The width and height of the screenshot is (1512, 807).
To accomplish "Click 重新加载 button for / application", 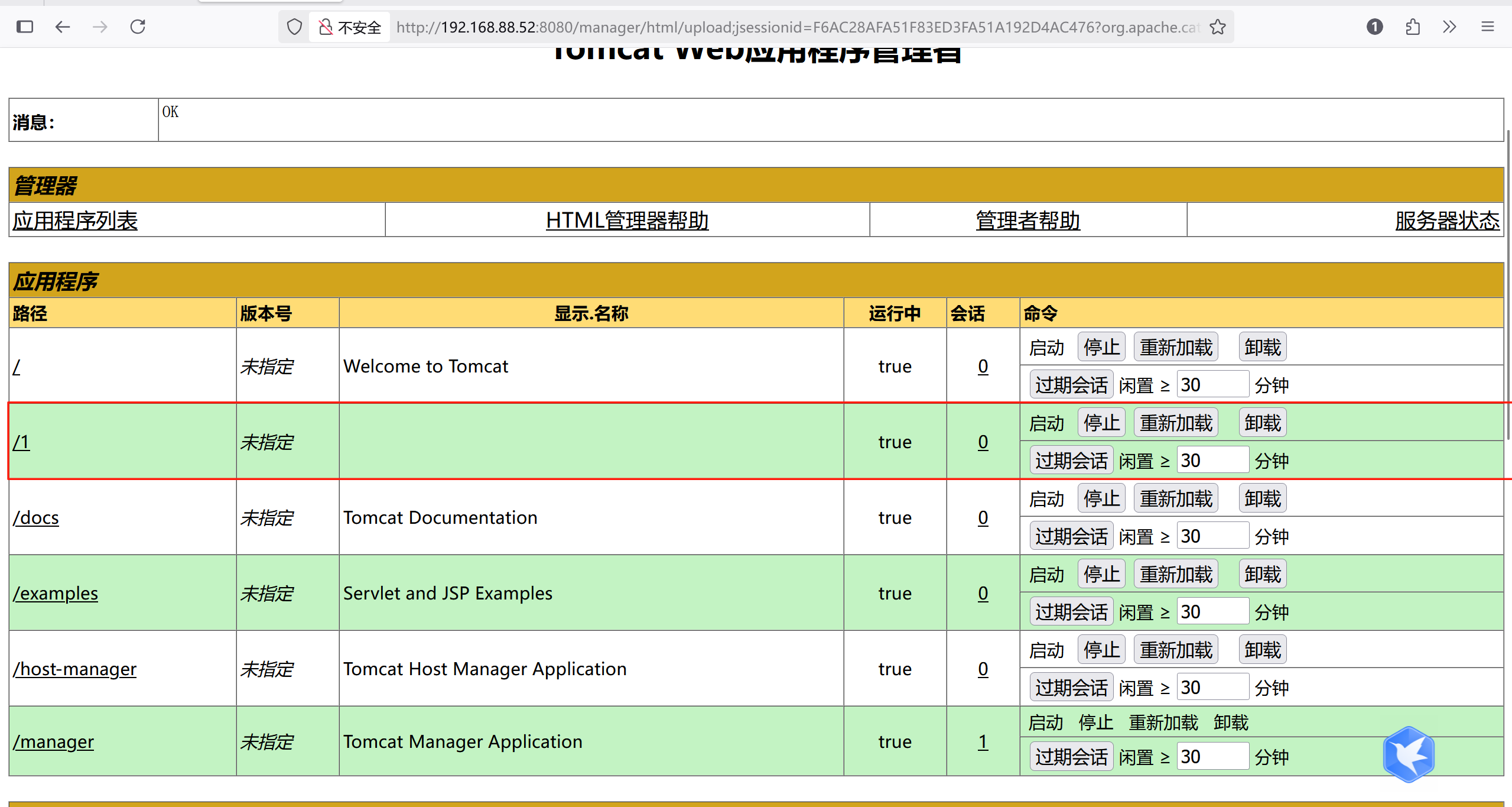I will pos(1176,347).
